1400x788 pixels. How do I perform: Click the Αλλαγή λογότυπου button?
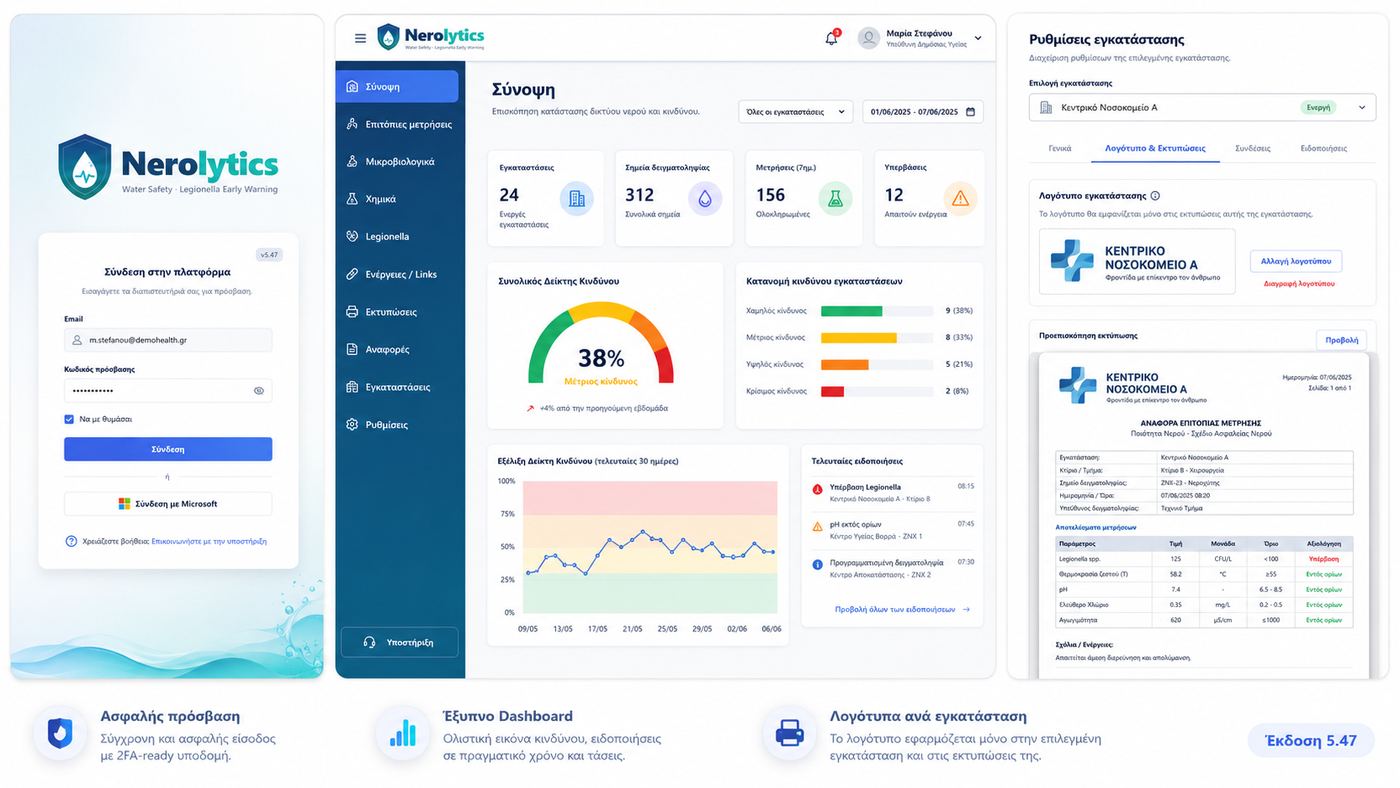point(1296,261)
